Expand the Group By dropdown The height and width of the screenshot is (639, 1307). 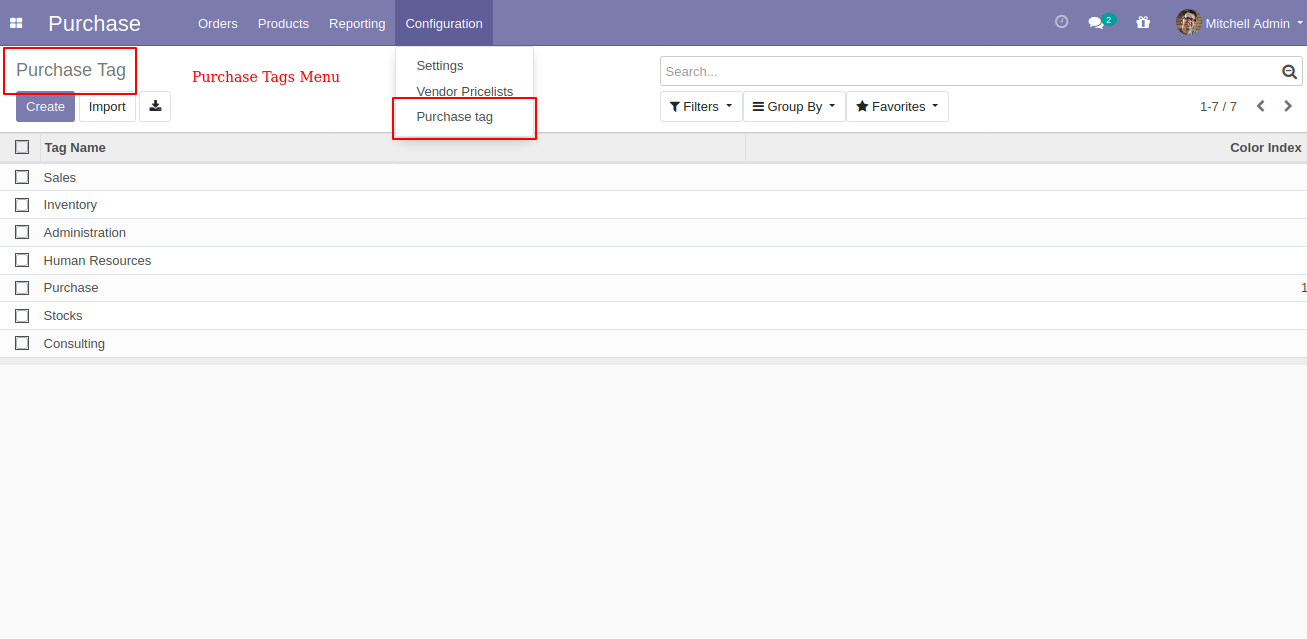794,106
